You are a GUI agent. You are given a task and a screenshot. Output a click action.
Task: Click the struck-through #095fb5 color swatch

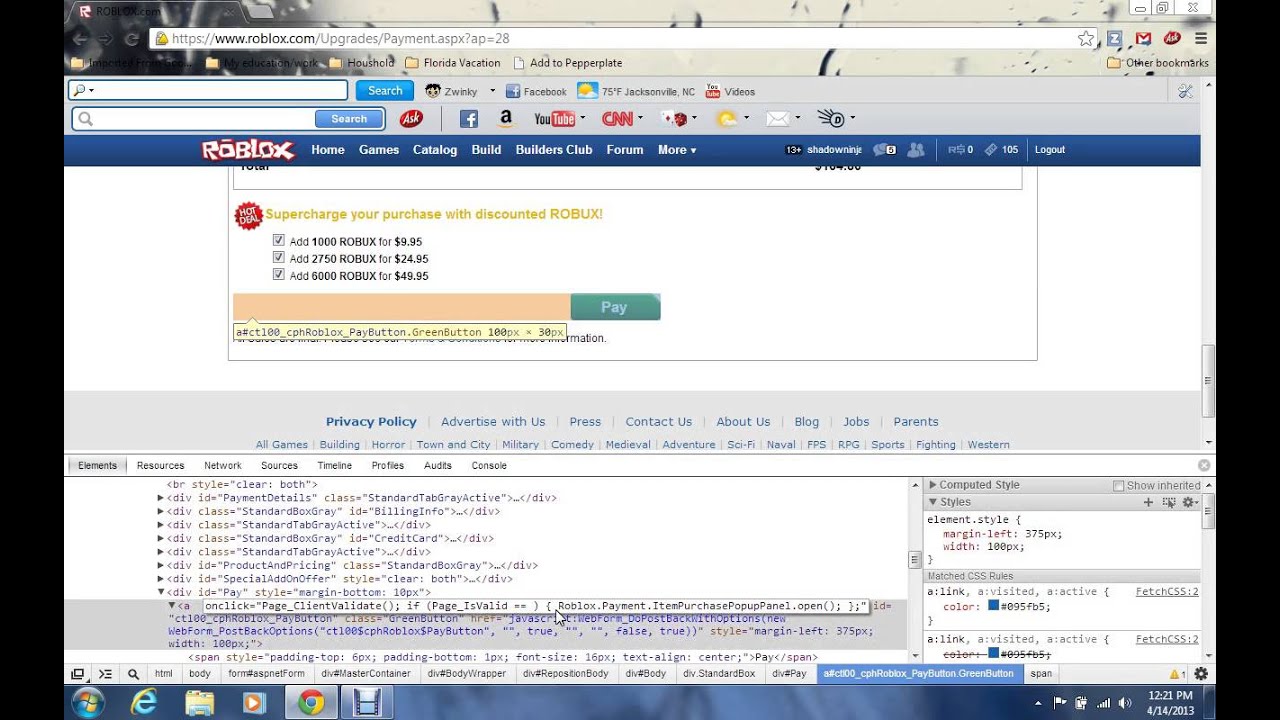tap(994, 654)
